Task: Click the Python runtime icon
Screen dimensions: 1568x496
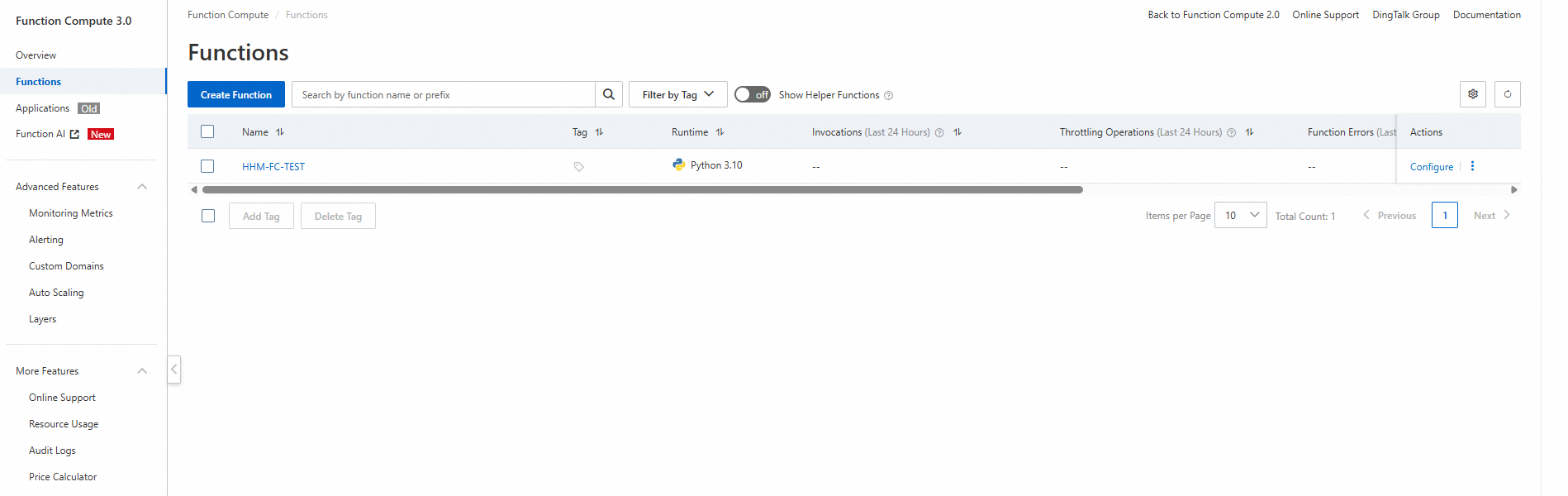Action: (679, 165)
